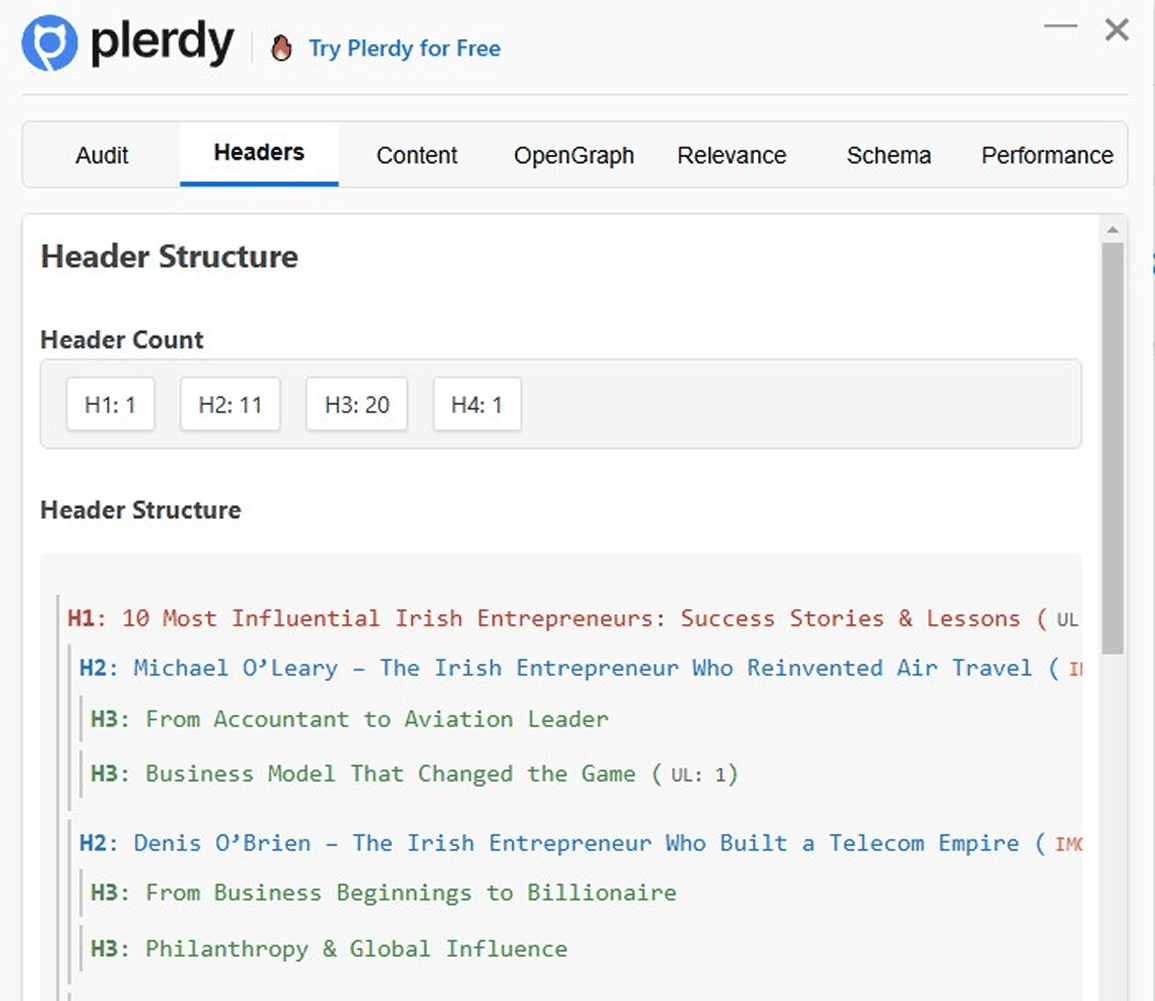Image resolution: width=1155 pixels, height=1001 pixels.
Task: Switch to the Content tab
Action: point(417,155)
